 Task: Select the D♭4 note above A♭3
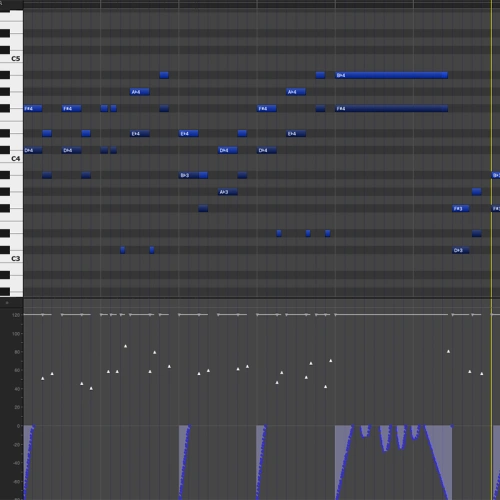pyautogui.click(x=228, y=150)
